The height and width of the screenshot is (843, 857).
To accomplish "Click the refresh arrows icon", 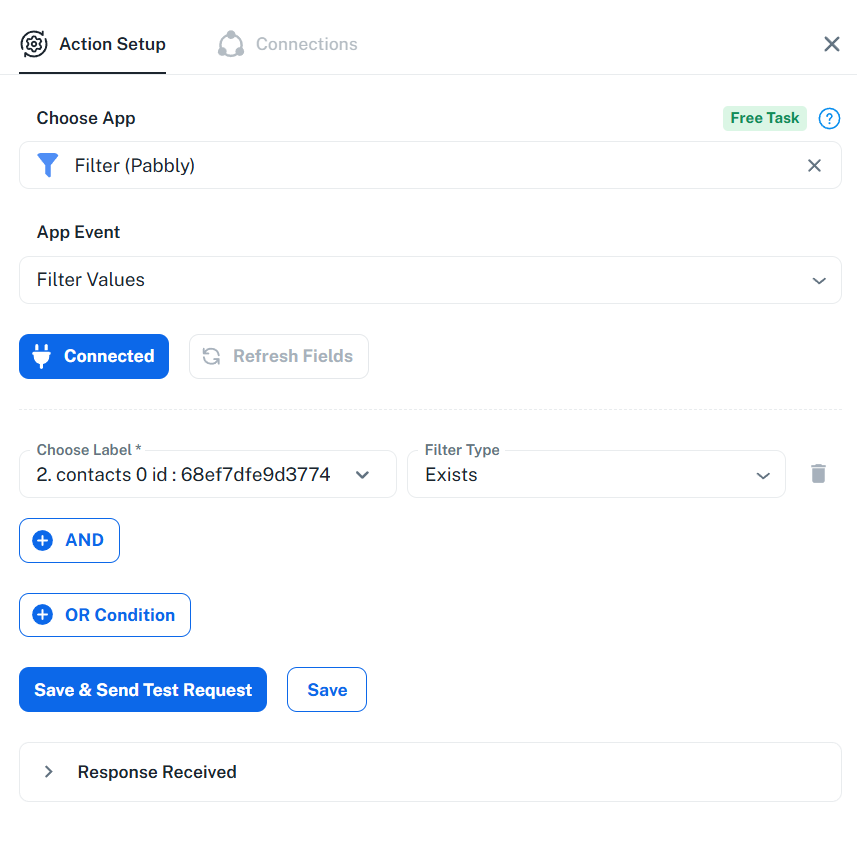I will pos(211,356).
